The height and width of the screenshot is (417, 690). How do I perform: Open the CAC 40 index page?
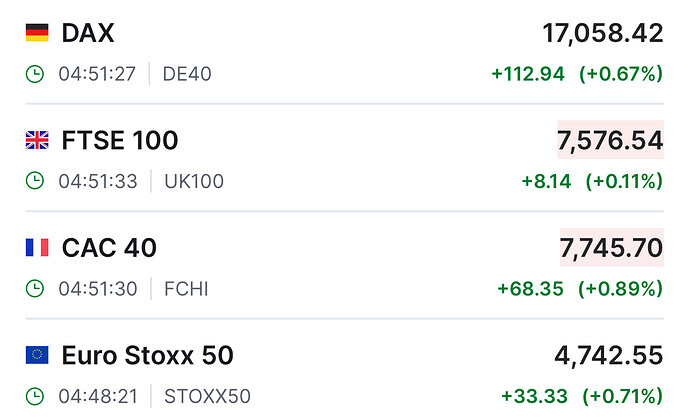(x=109, y=247)
